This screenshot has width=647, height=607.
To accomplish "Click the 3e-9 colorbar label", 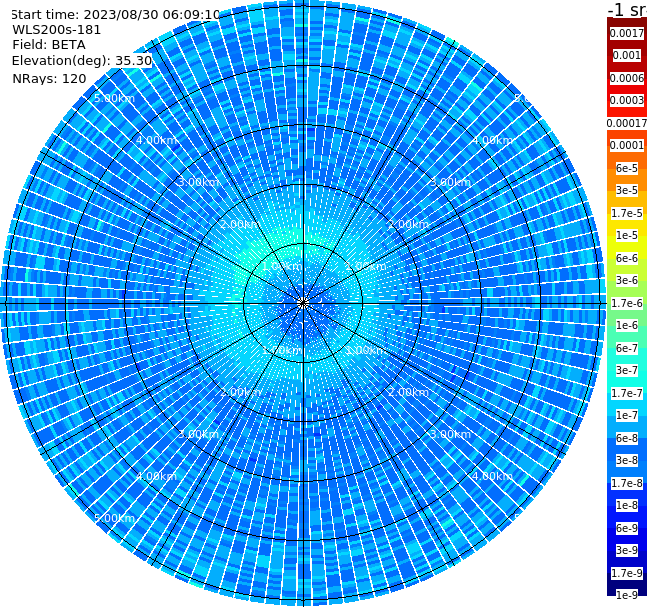I will tap(627, 550).
